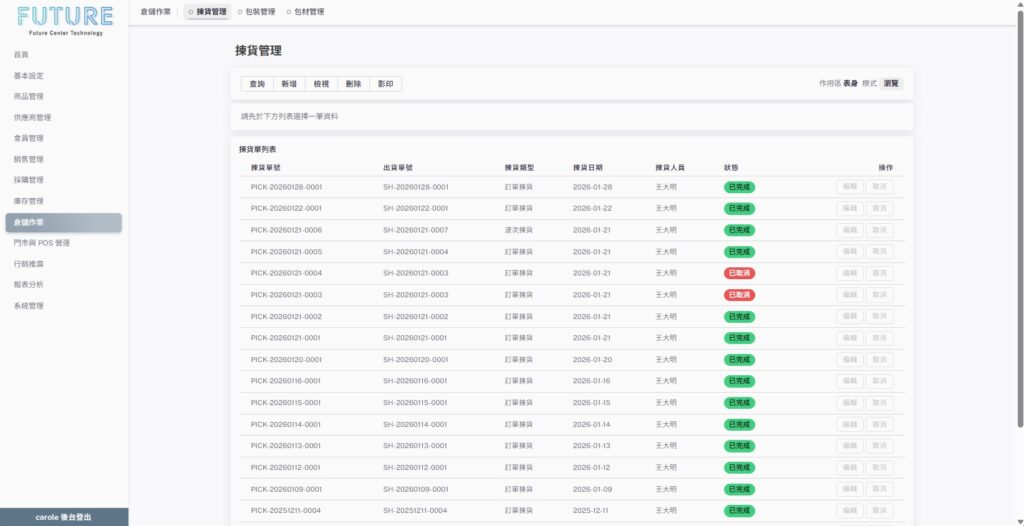This screenshot has height=526, width=1024.
Task: Click shipment number SH-20260128-0001
Action: [x=416, y=188]
